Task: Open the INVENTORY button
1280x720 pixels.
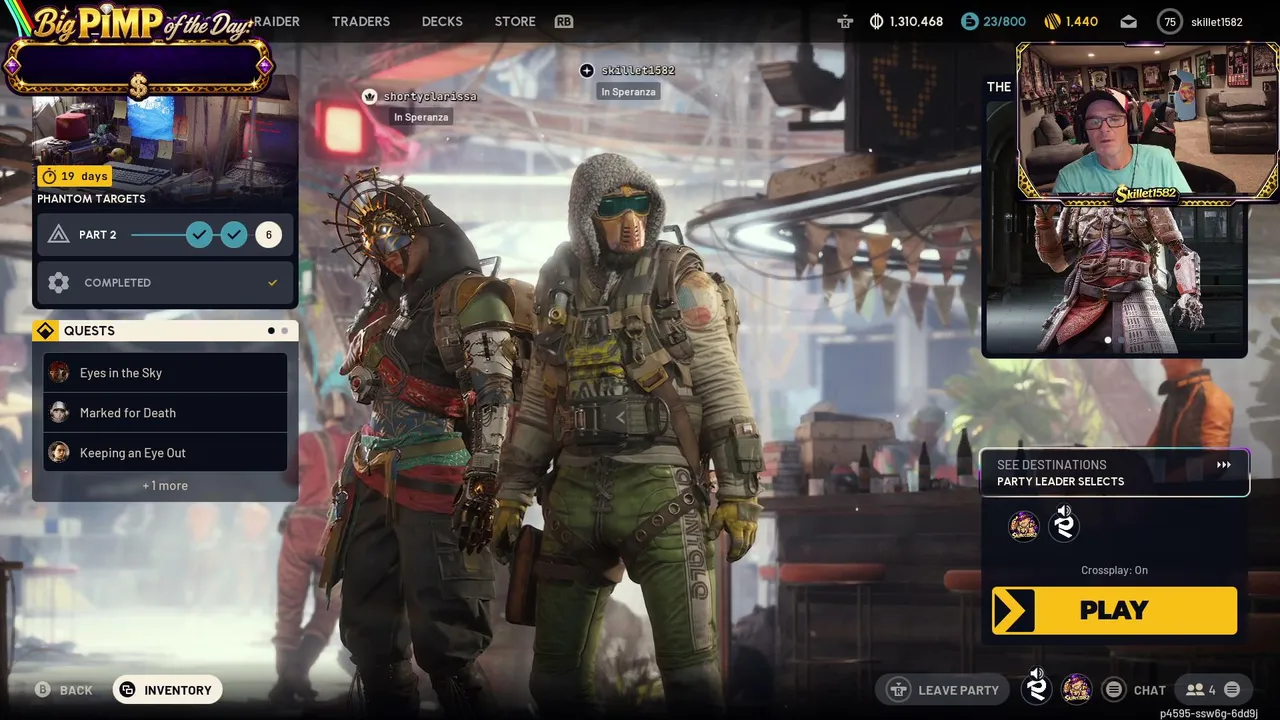Action: (x=167, y=690)
